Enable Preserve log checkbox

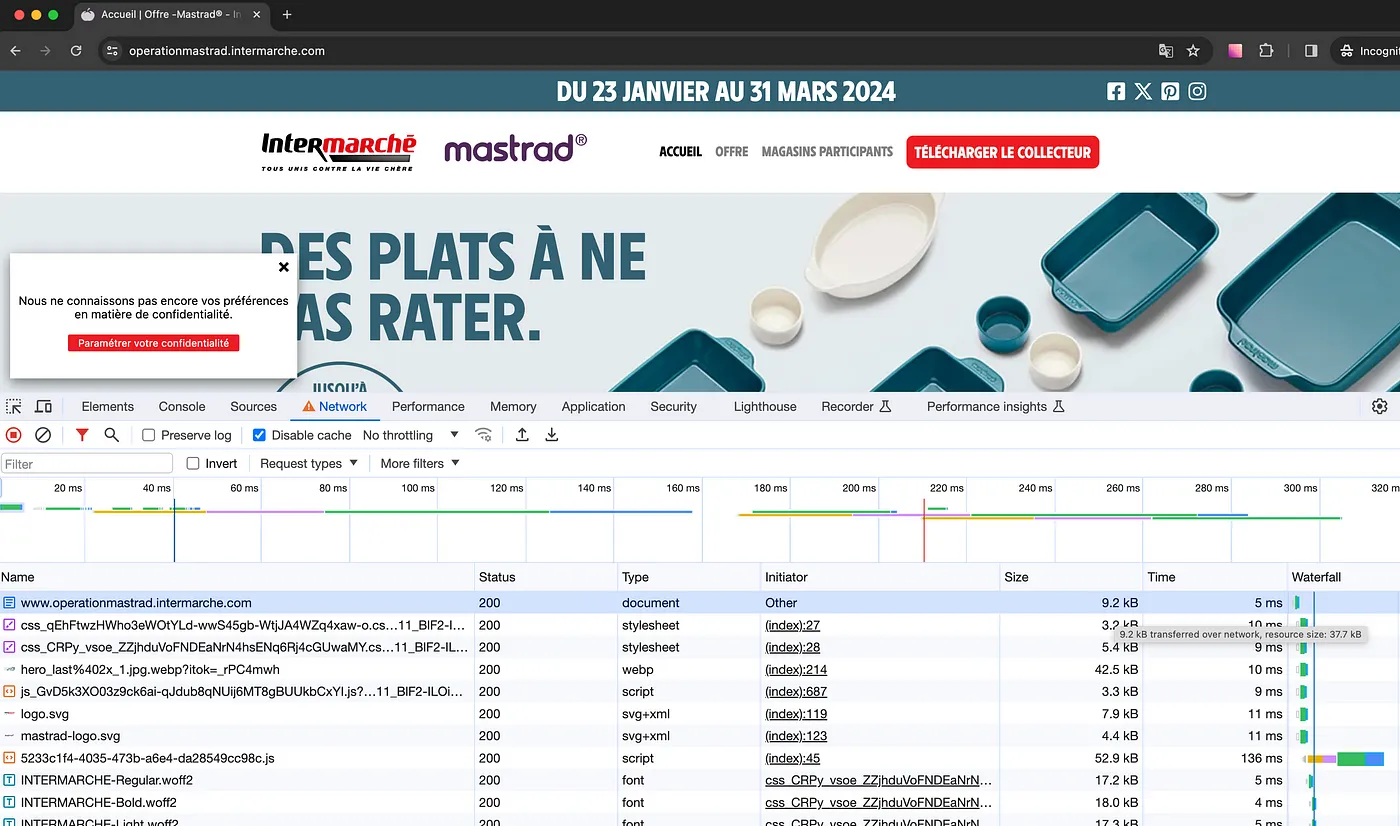tap(148, 435)
